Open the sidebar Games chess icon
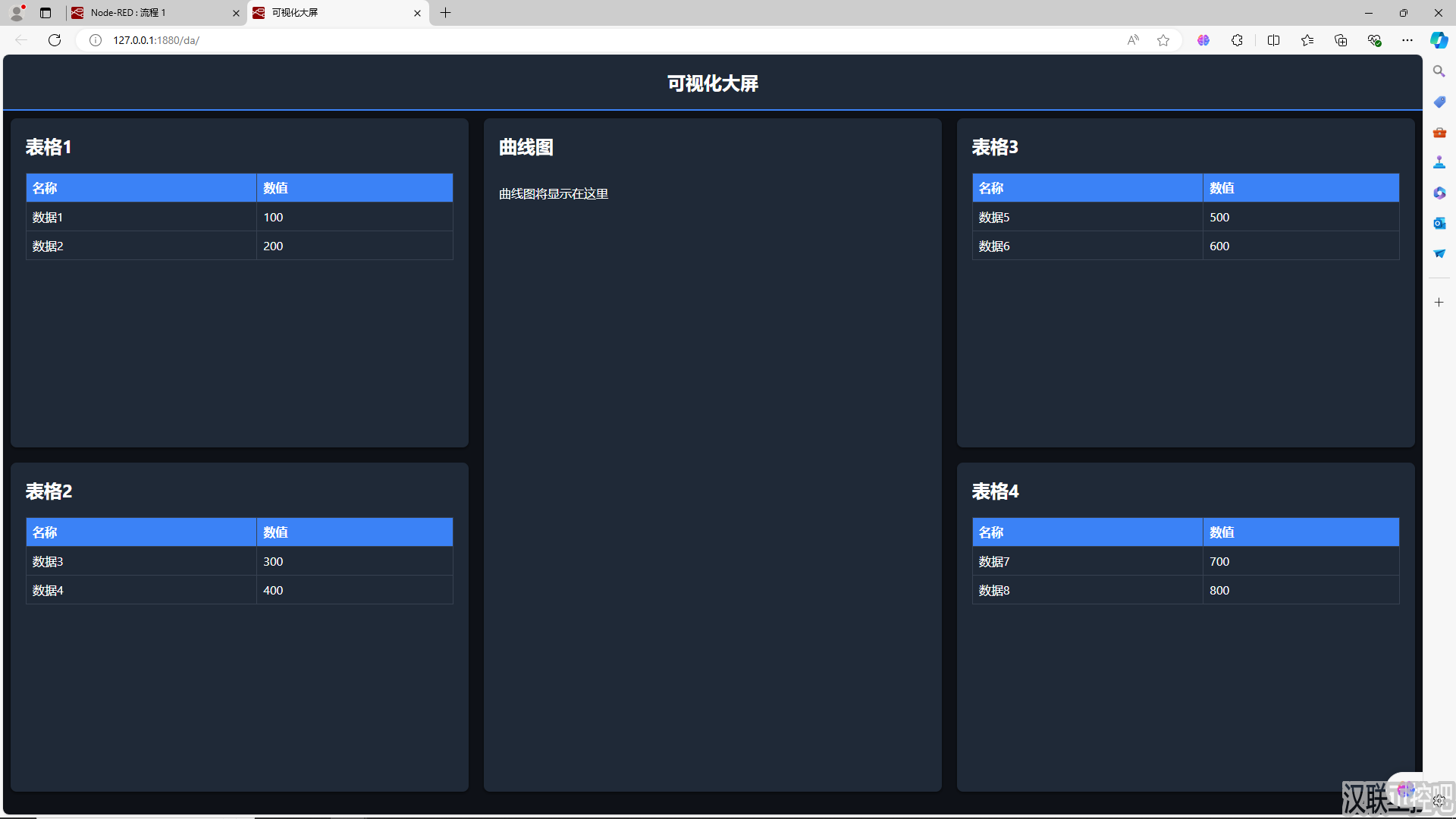Viewport: 1456px width, 819px height. point(1439,162)
